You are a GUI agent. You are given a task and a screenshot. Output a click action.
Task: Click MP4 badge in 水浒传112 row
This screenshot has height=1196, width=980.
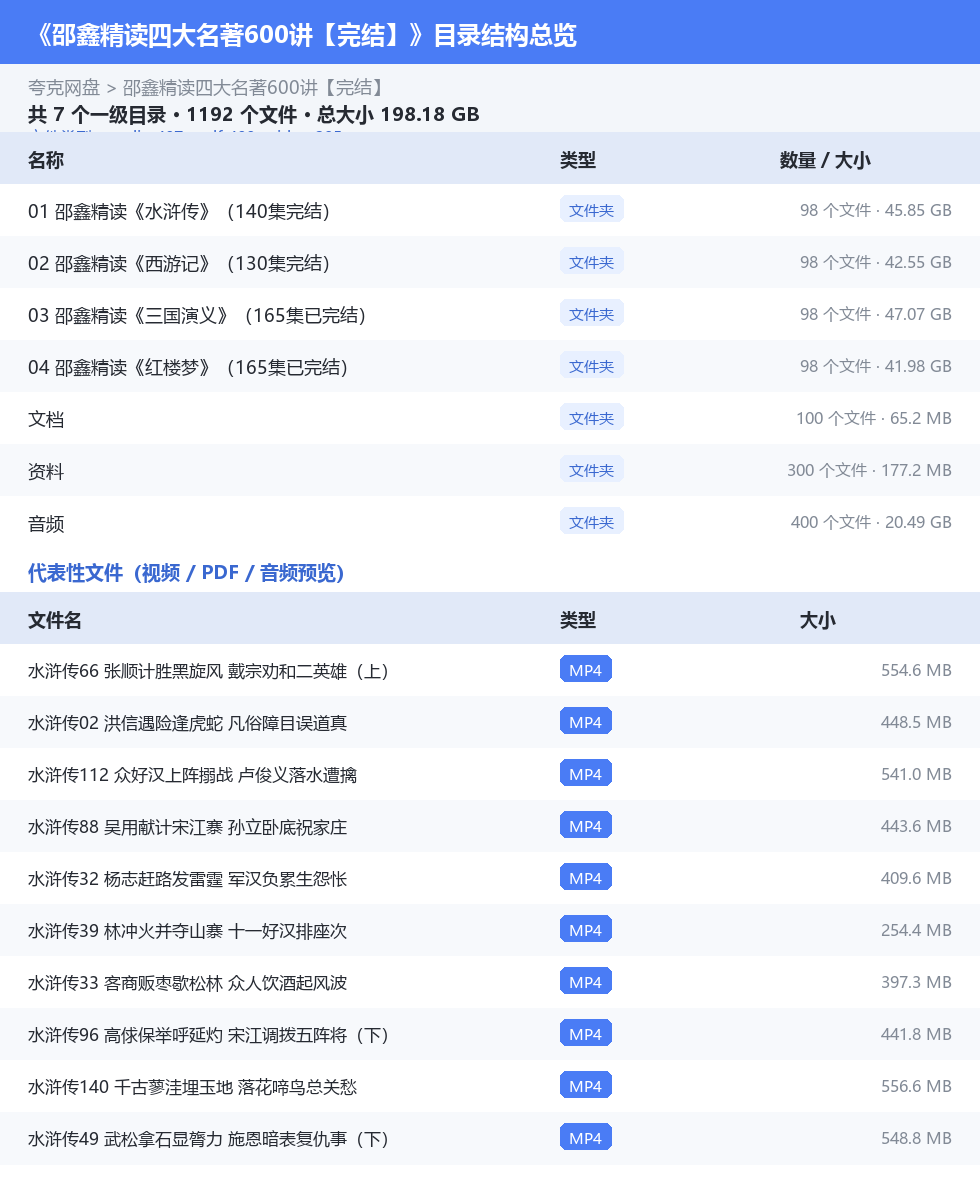coord(586,773)
